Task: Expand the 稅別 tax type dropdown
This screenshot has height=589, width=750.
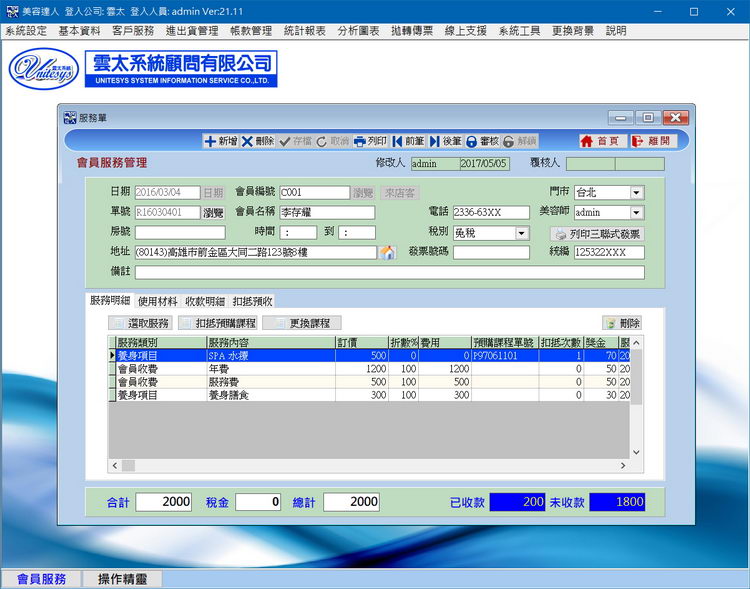Action: (x=521, y=233)
